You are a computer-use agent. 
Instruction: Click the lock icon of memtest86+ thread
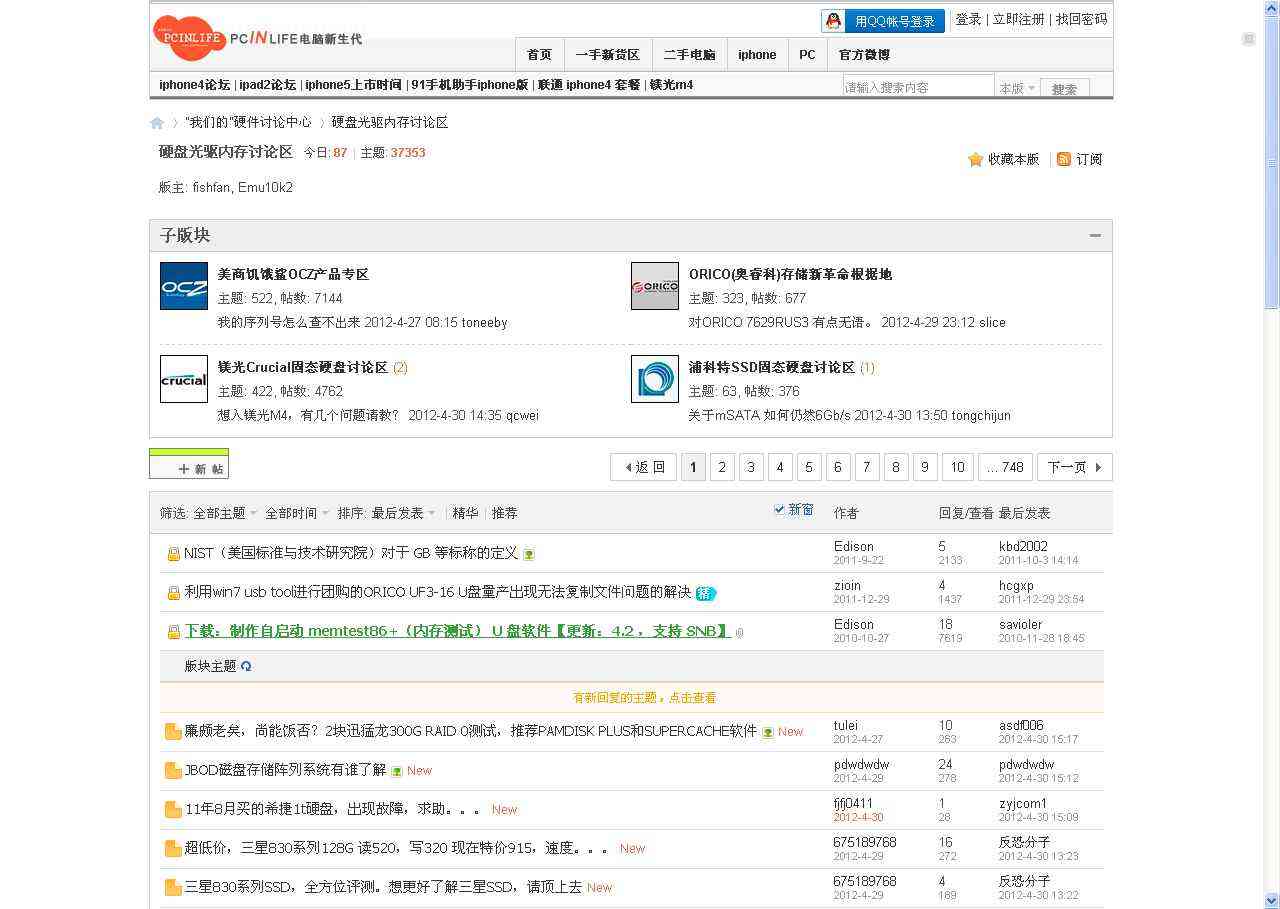pyautogui.click(x=173, y=632)
